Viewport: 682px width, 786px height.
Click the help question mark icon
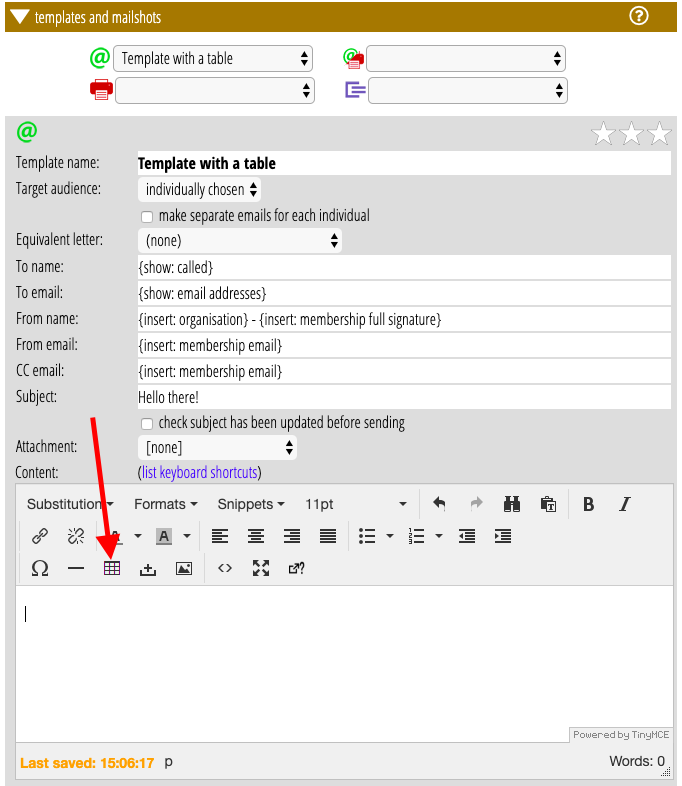638,16
